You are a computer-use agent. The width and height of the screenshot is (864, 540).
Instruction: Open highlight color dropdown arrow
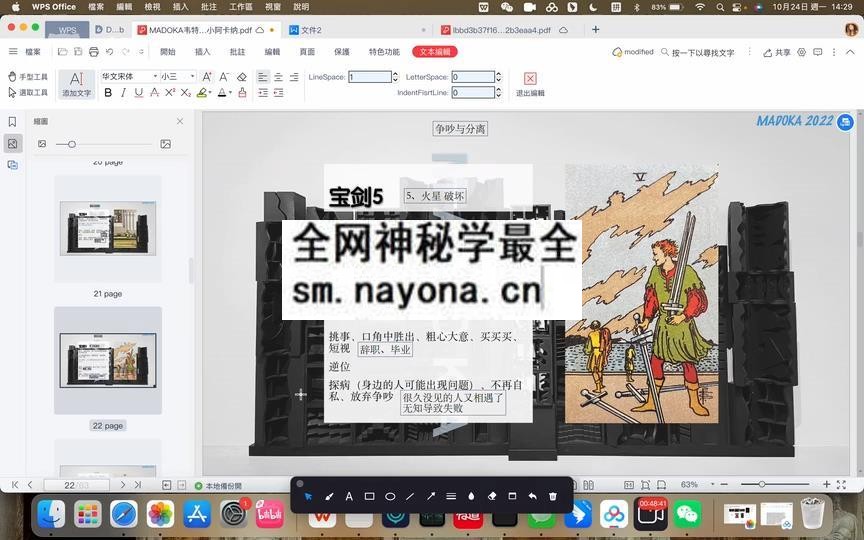click(x=210, y=93)
